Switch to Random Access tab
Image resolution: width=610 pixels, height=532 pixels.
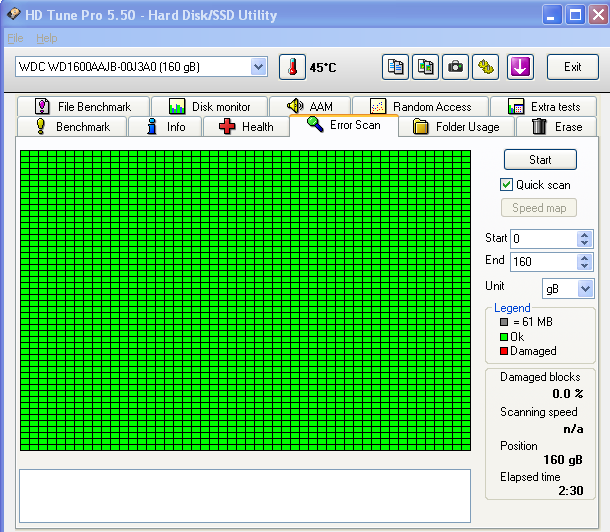pos(420,106)
